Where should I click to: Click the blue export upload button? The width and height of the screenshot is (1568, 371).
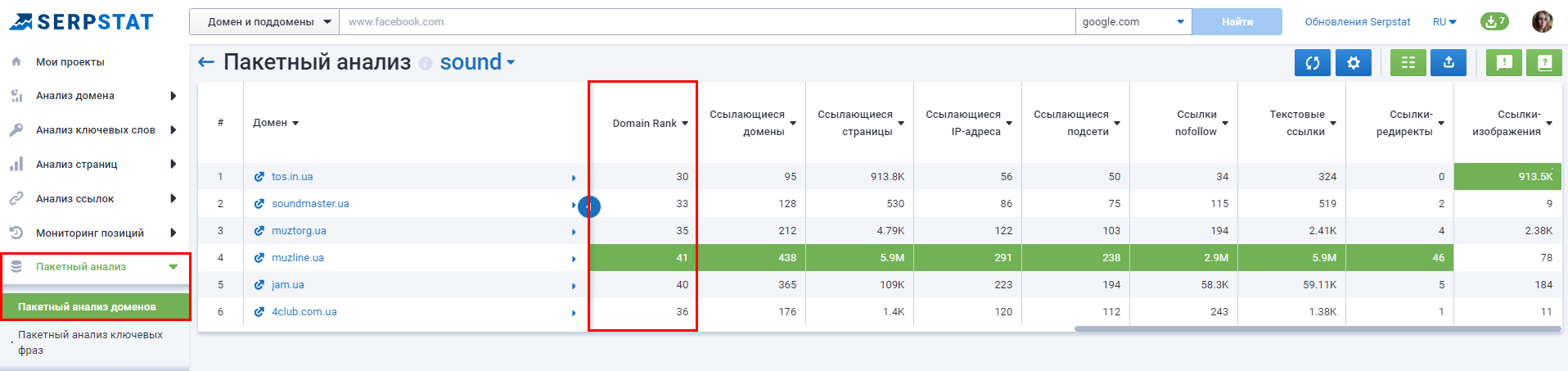coord(1449,62)
